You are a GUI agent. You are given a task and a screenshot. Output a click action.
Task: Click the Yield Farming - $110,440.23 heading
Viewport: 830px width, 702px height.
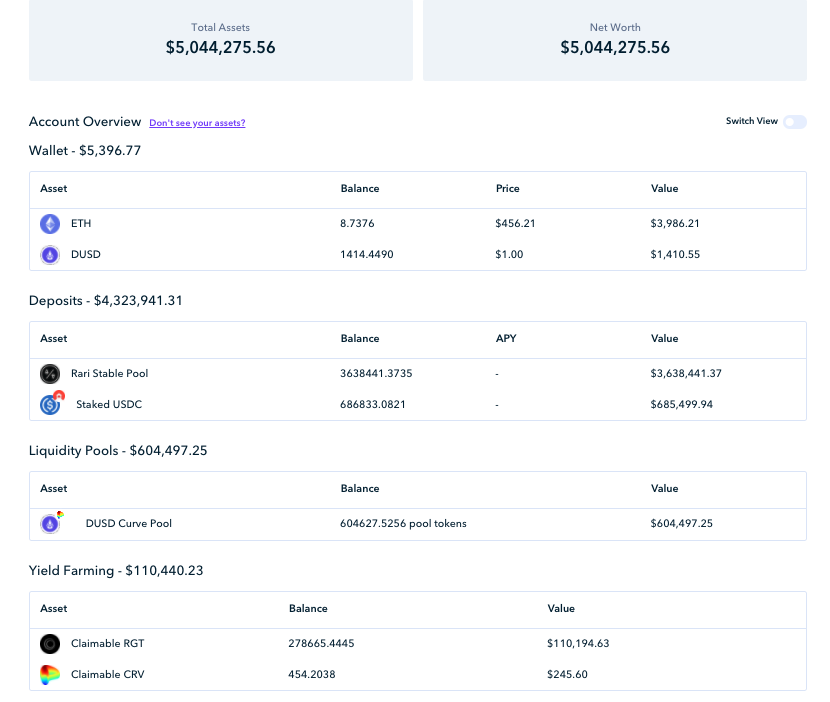pyautogui.click(x=116, y=571)
